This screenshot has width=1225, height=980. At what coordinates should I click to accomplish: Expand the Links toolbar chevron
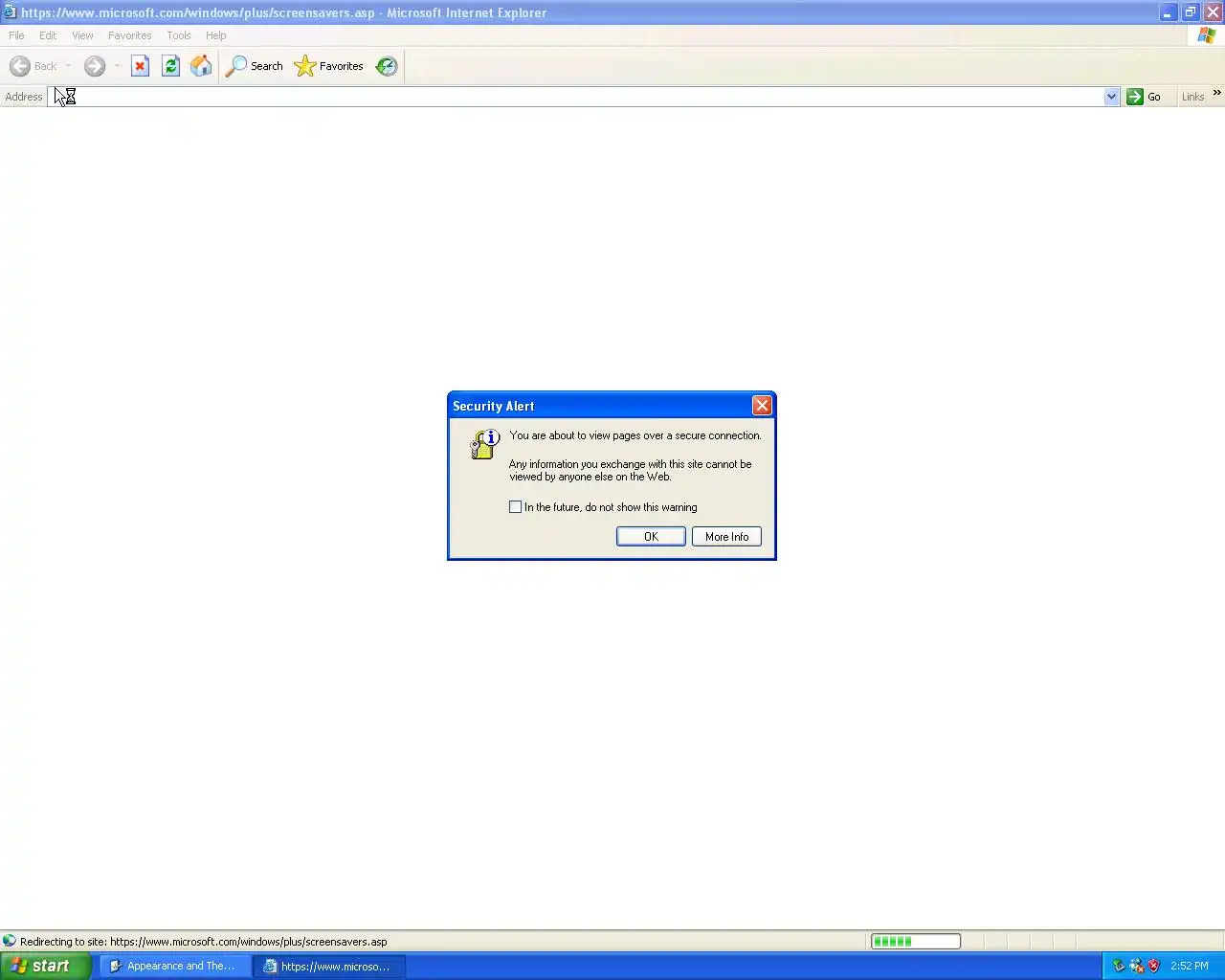pos(1216,93)
